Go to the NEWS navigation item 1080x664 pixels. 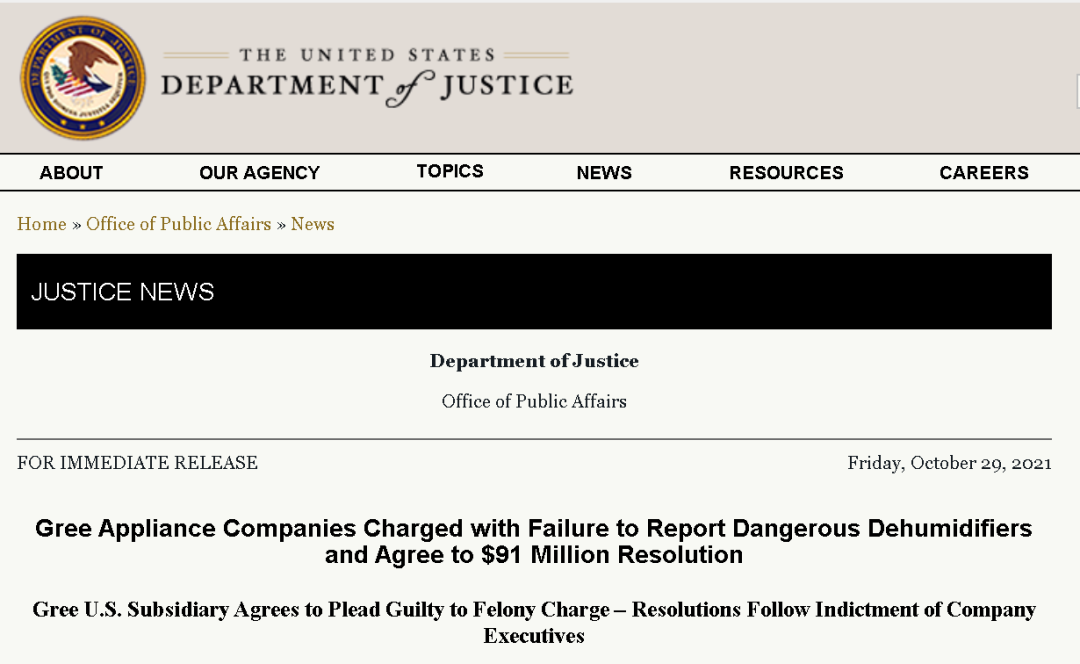[x=604, y=173]
